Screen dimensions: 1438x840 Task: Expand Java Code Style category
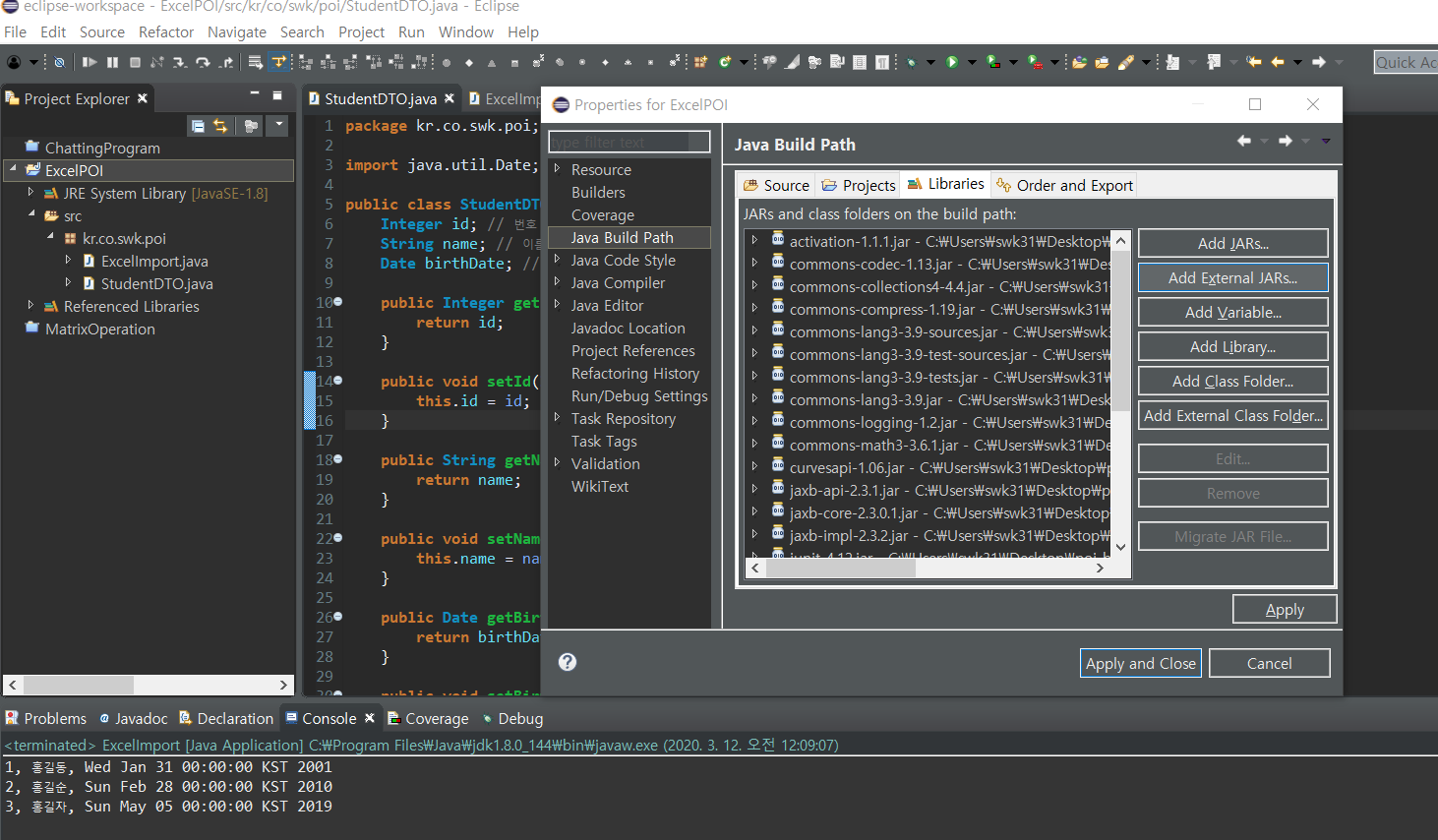pyautogui.click(x=557, y=260)
